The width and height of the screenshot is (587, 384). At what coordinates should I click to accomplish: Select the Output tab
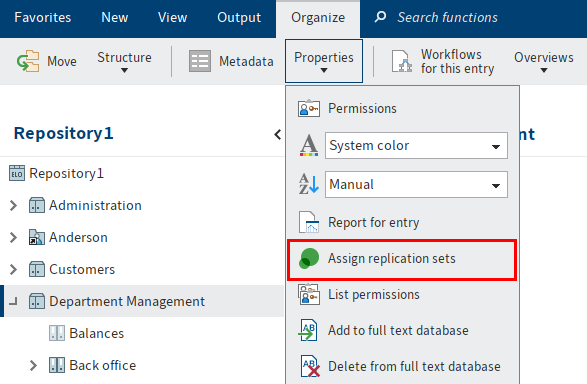click(239, 18)
